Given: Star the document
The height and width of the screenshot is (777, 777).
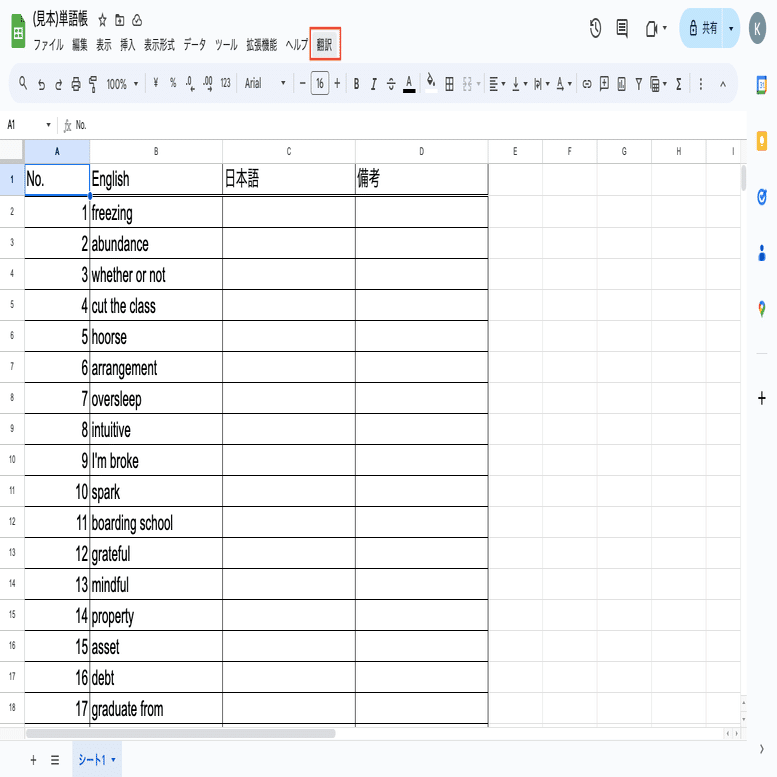Looking at the screenshot, I should 102,20.
